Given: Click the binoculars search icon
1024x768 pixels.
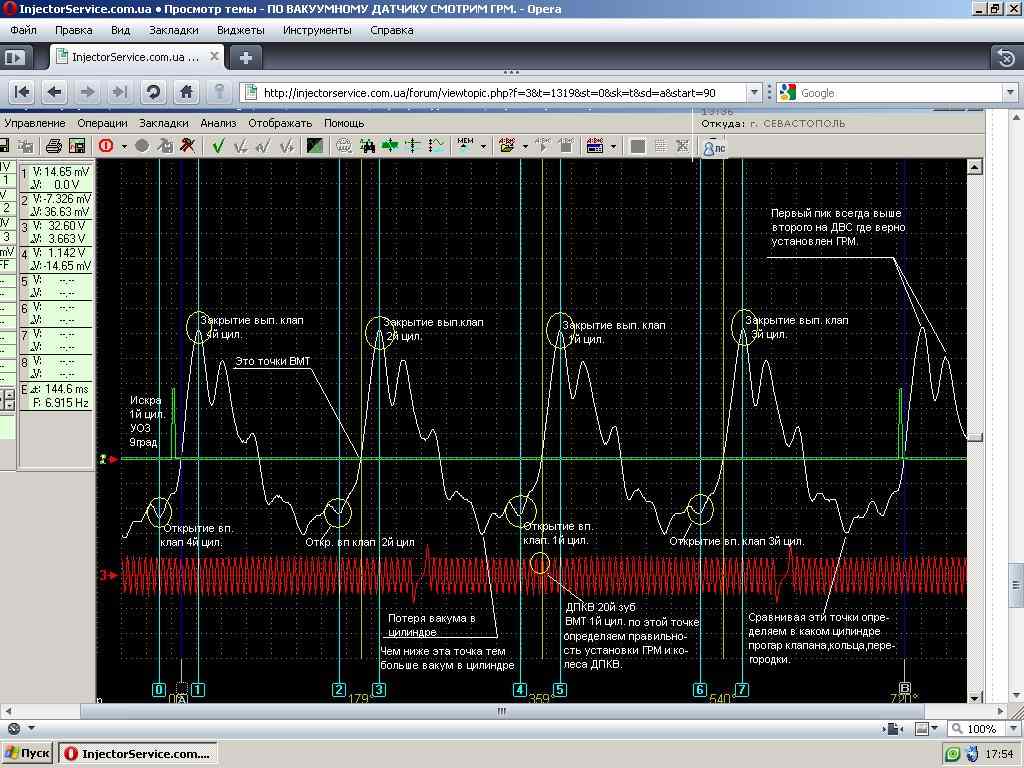Looking at the screenshot, I should (x=367, y=146).
